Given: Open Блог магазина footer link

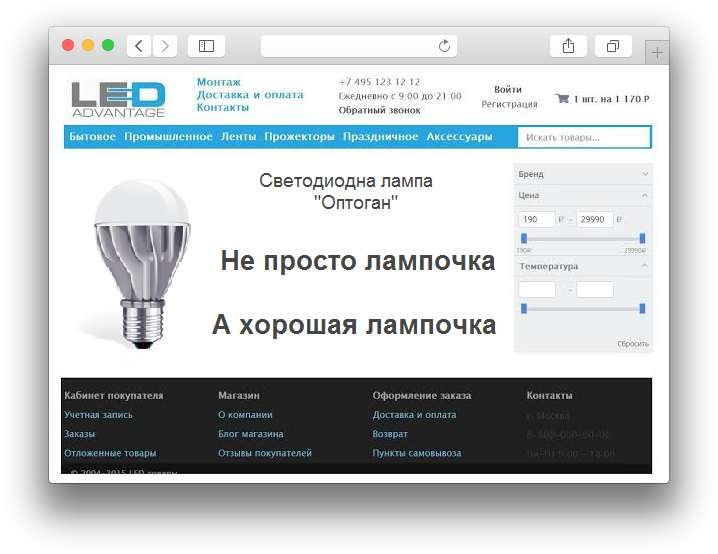Looking at the screenshot, I should click(x=250, y=434).
